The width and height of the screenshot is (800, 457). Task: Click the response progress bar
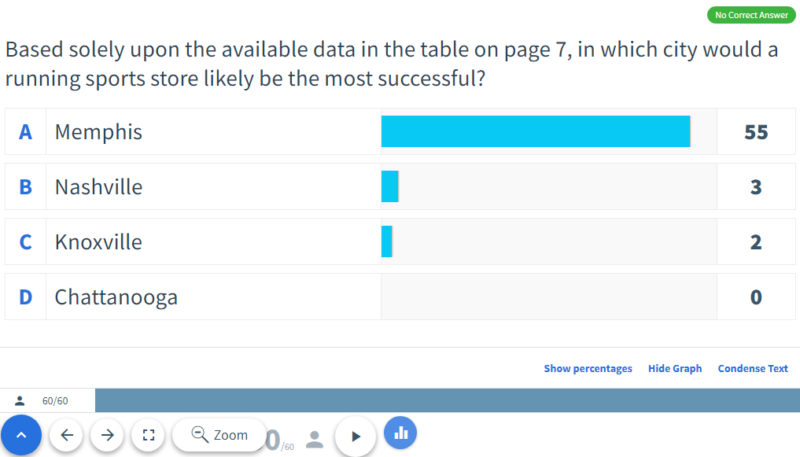[x=447, y=400]
